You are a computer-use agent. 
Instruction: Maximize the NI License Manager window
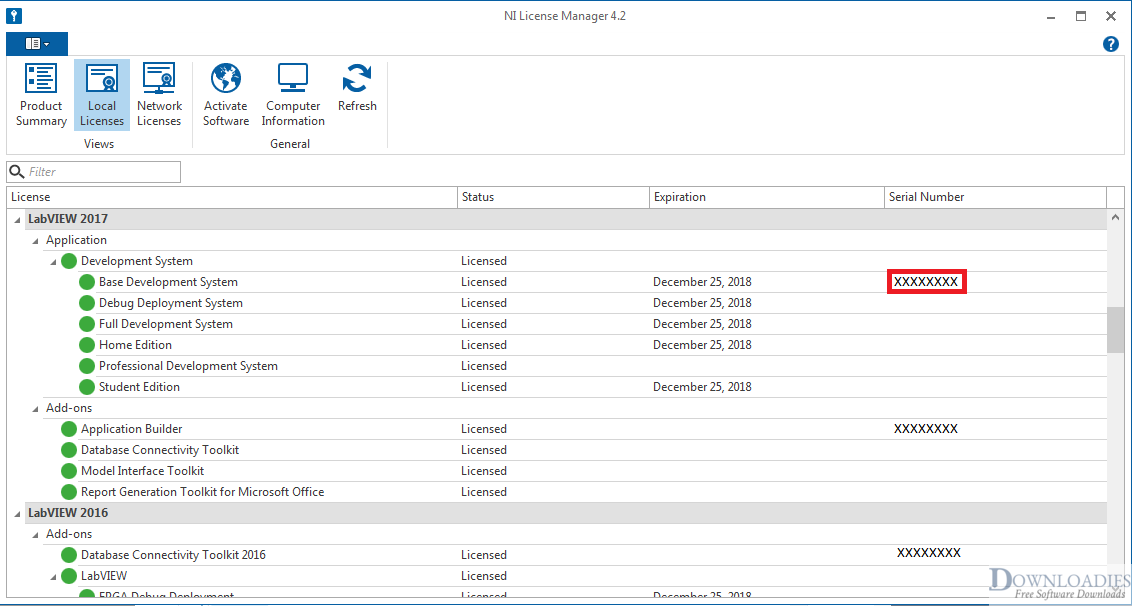(1081, 15)
